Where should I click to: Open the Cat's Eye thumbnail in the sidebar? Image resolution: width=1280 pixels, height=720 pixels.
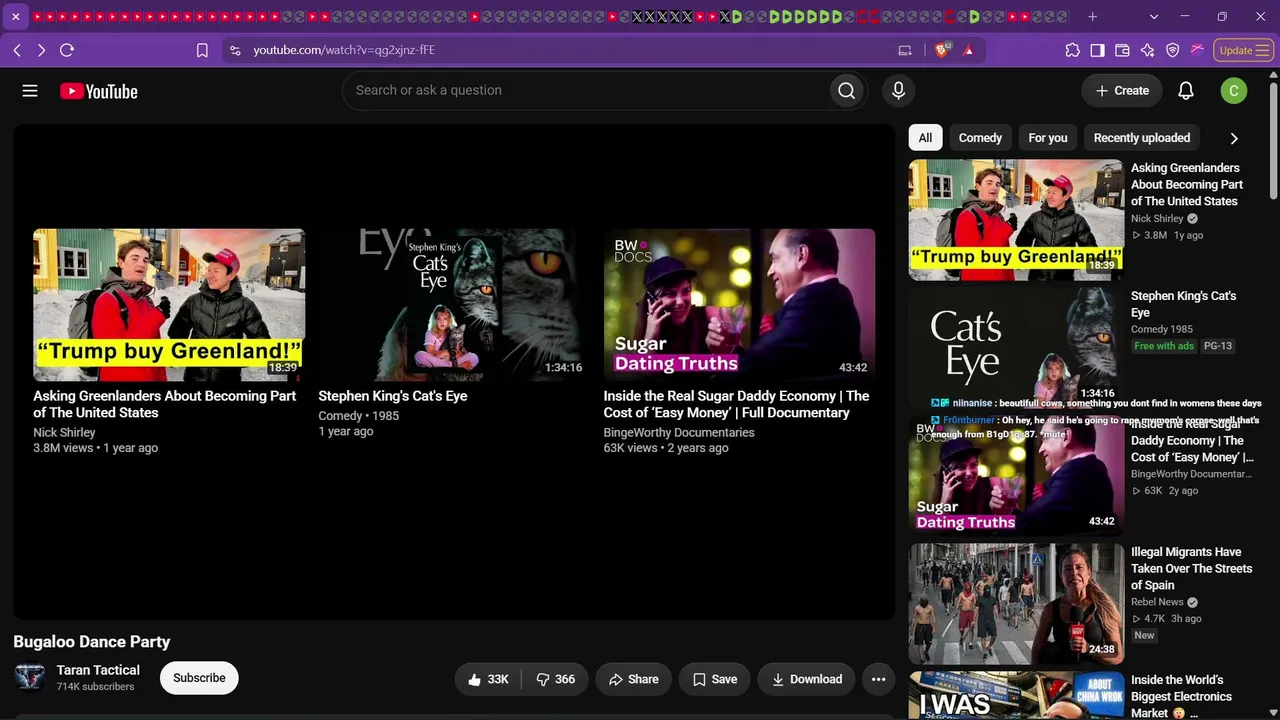coord(1016,348)
